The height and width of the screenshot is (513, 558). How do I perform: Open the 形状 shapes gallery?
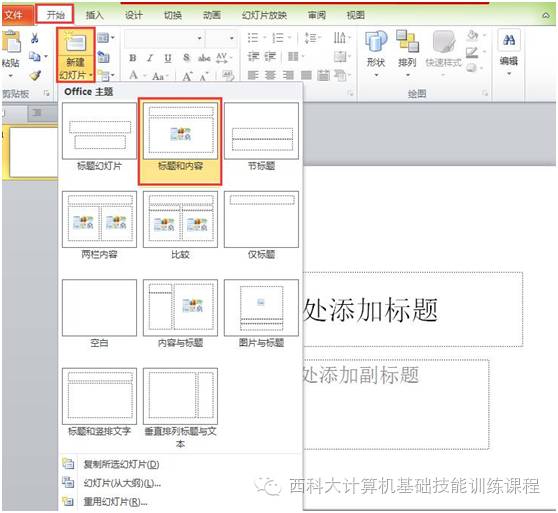376,54
